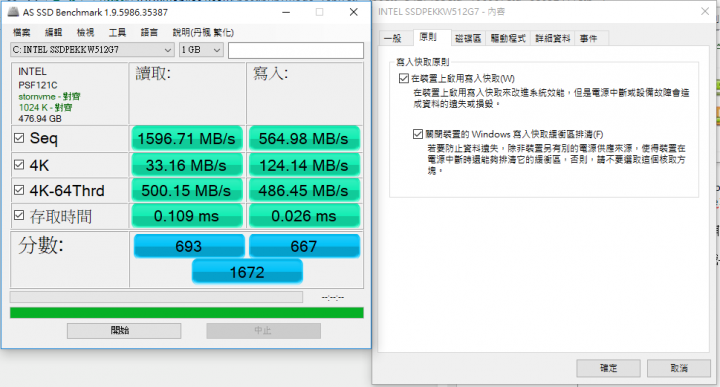Click the stornvme driver status text
720x387 pixels.
click(49, 96)
